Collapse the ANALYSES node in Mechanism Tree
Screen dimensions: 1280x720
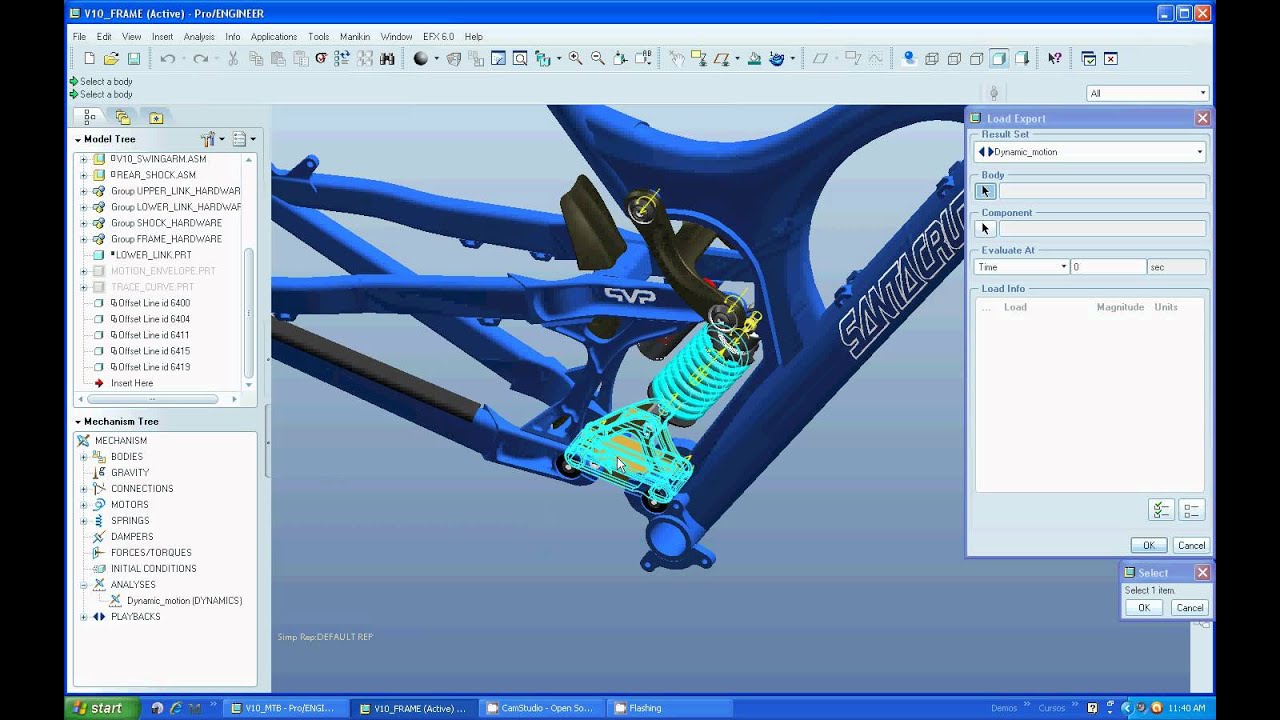coord(84,585)
